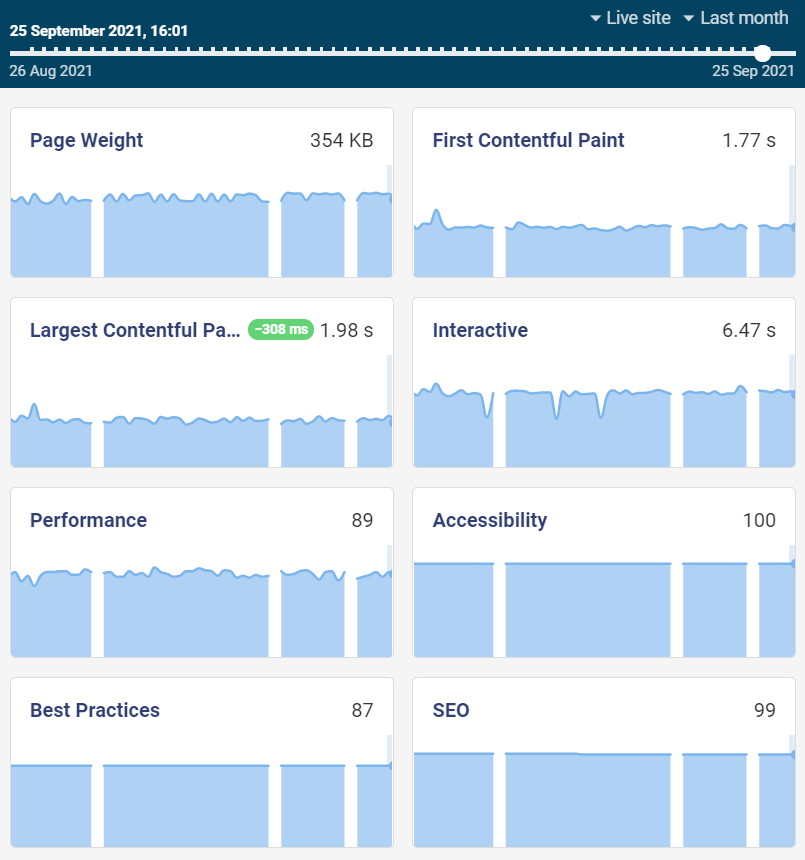Expand the truncated Largest Contentful Paint title
The height and width of the screenshot is (860, 805).
135,330
